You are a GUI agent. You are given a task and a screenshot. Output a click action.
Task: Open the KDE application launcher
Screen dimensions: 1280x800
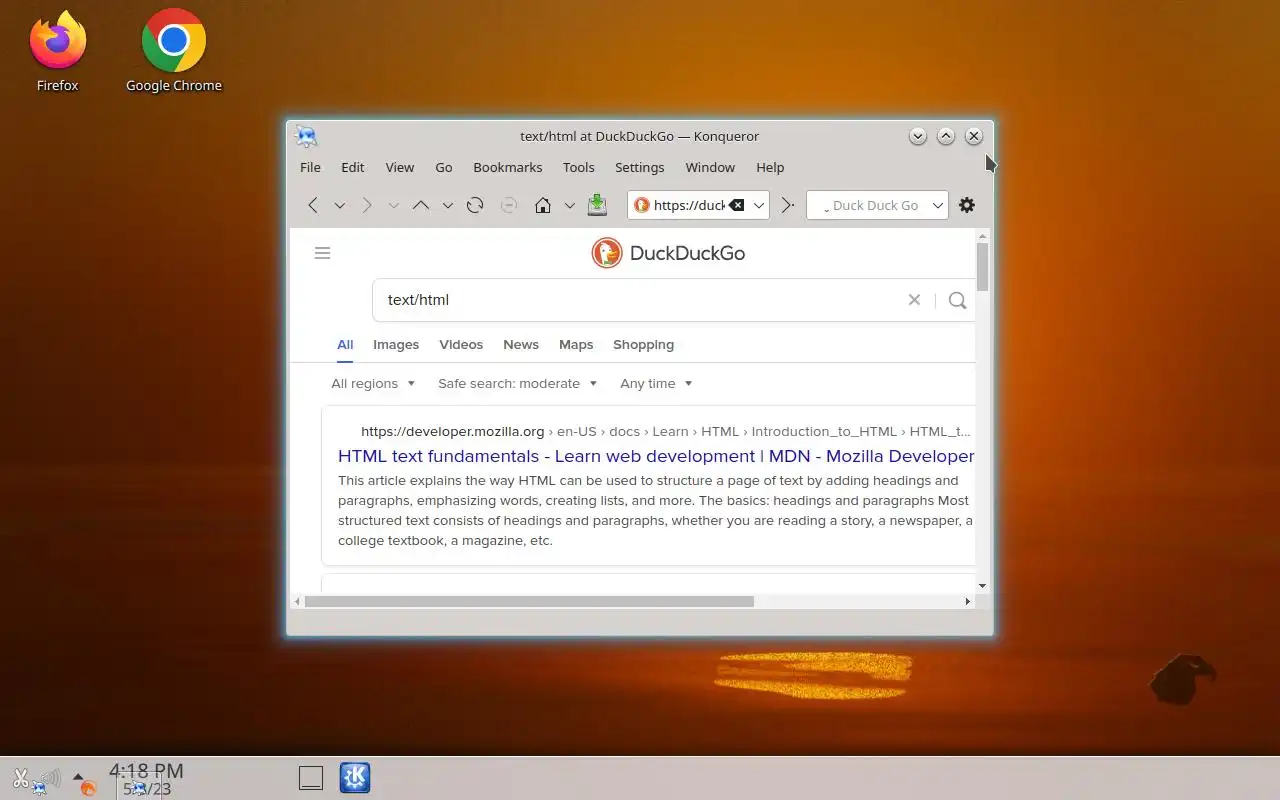click(355, 777)
